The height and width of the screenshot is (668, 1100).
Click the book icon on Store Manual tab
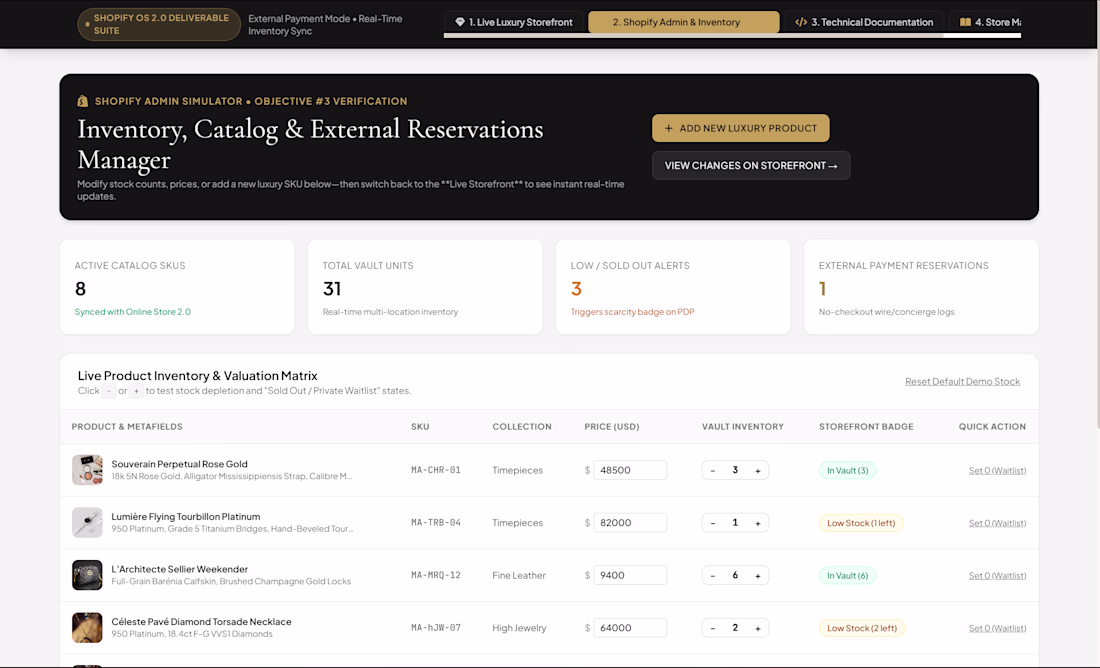click(x=965, y=22)
